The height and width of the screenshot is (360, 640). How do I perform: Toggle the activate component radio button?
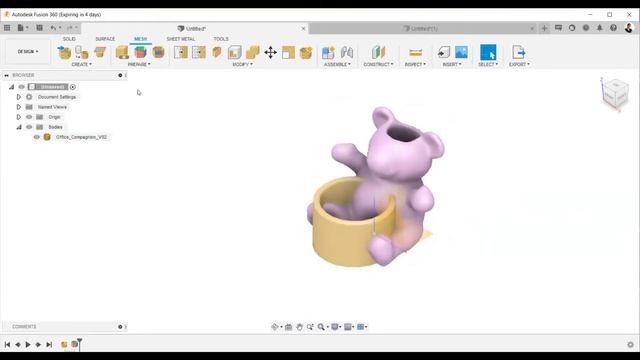(73, 87)
